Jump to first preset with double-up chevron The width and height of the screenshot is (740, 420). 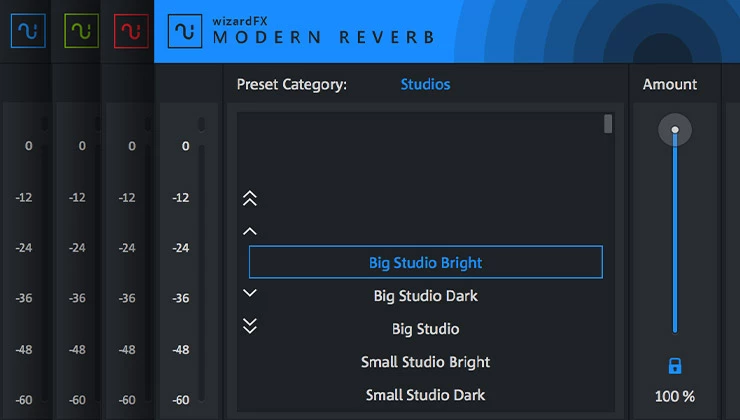[x=250, y=199]
